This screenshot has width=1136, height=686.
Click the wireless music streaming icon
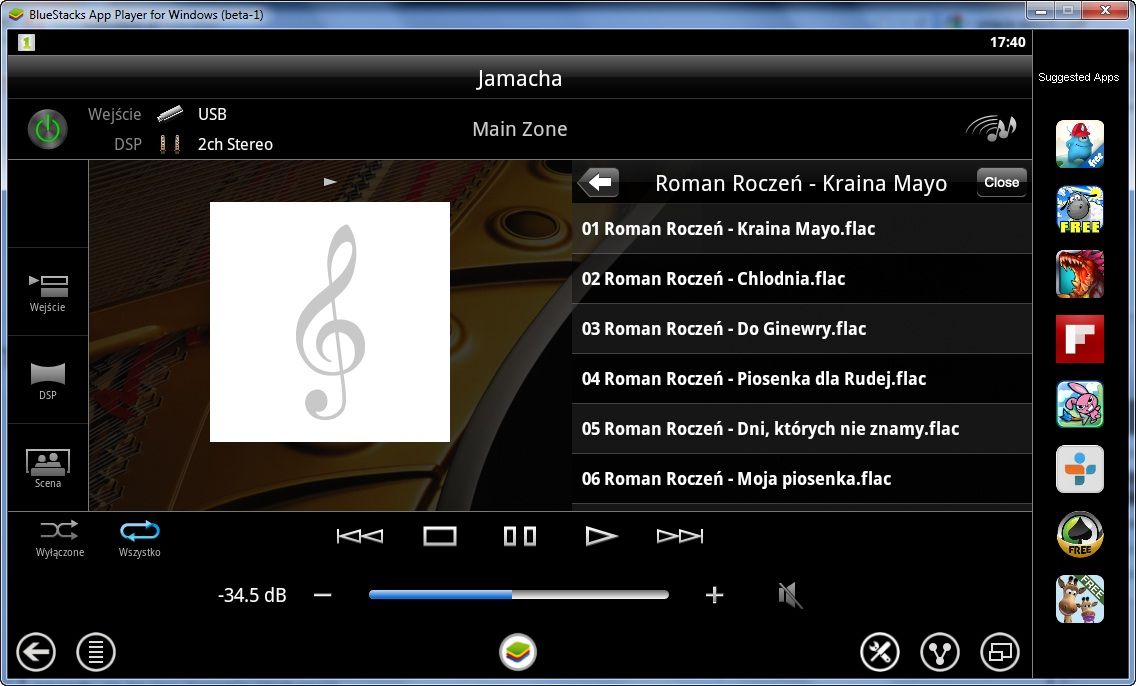[x=991, y=129]
